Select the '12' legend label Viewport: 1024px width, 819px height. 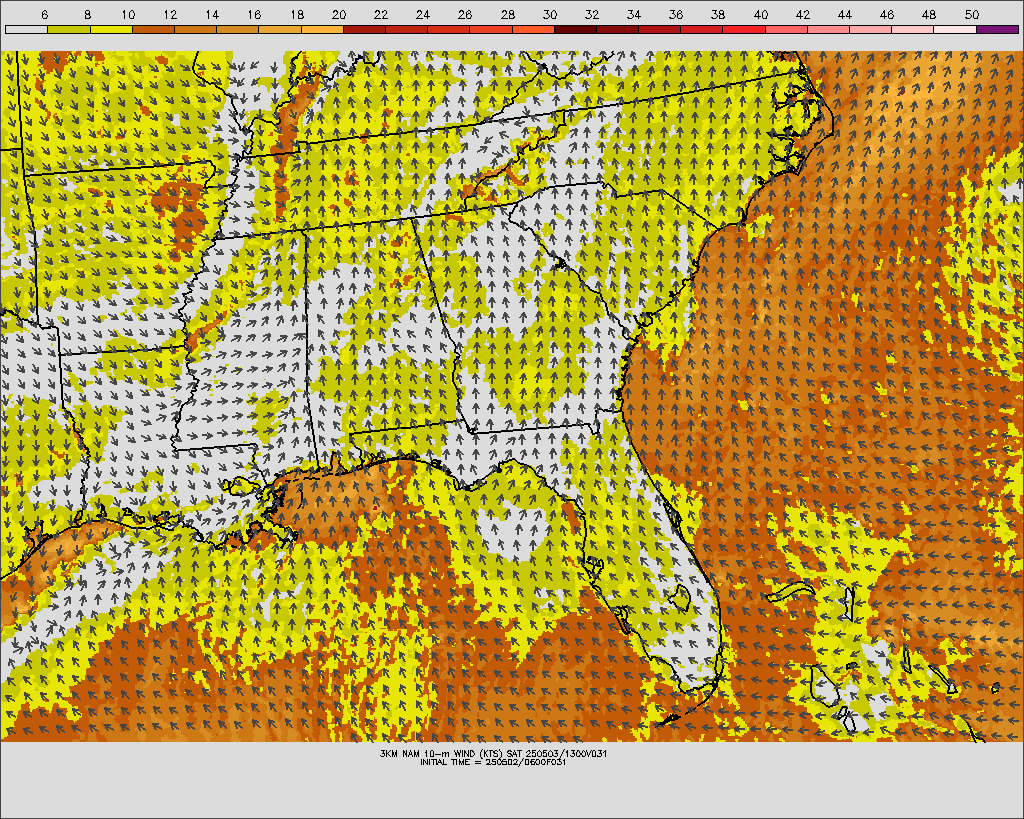(170, 14)
